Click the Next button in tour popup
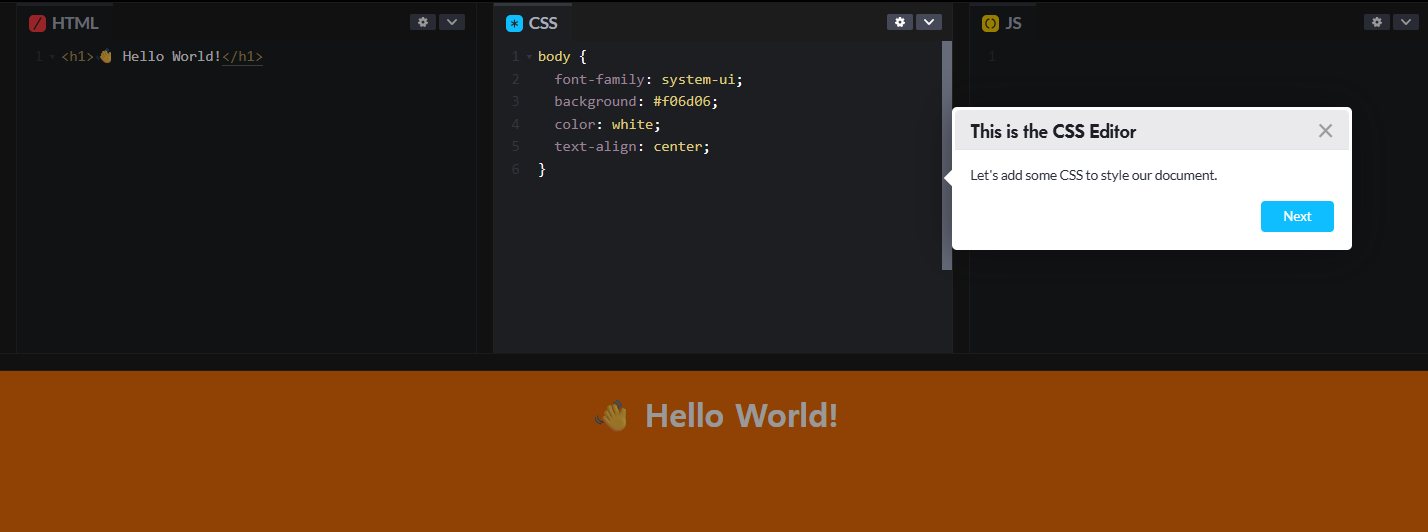1428x532 pixels. [x=1297, y=216]
